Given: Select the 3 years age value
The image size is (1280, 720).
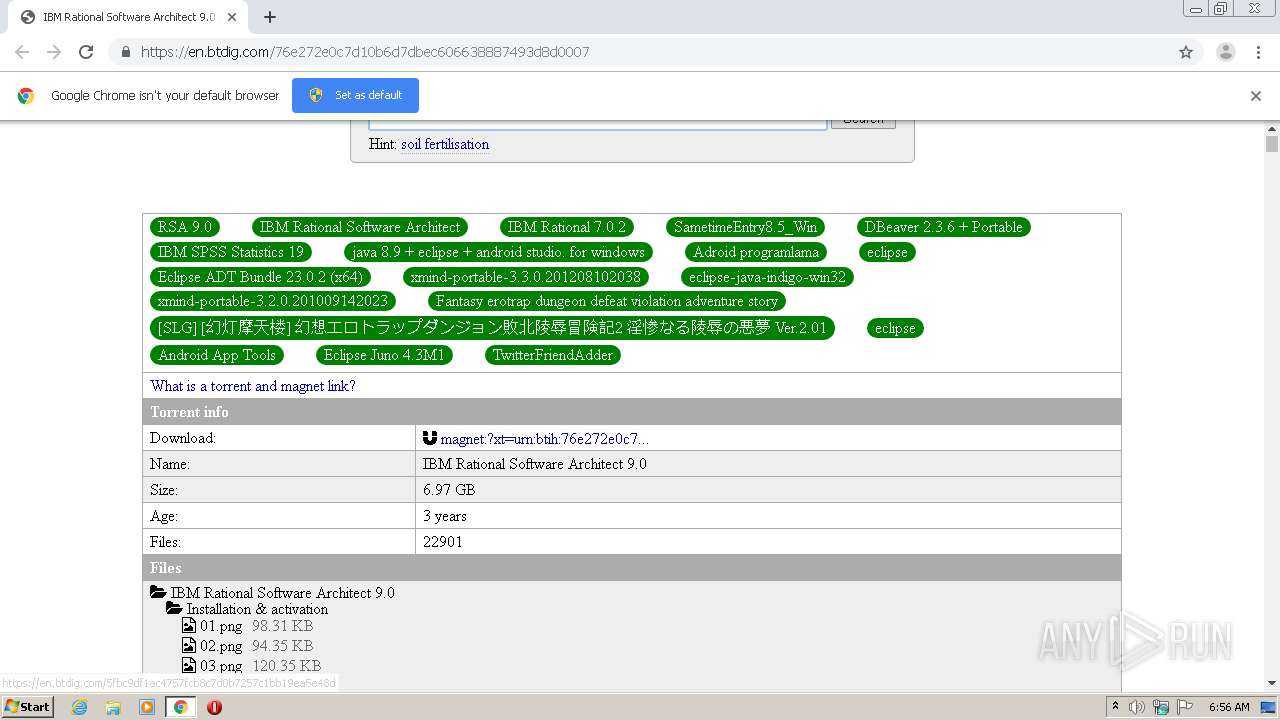Looking at the screenshot, I should (445, 516).
